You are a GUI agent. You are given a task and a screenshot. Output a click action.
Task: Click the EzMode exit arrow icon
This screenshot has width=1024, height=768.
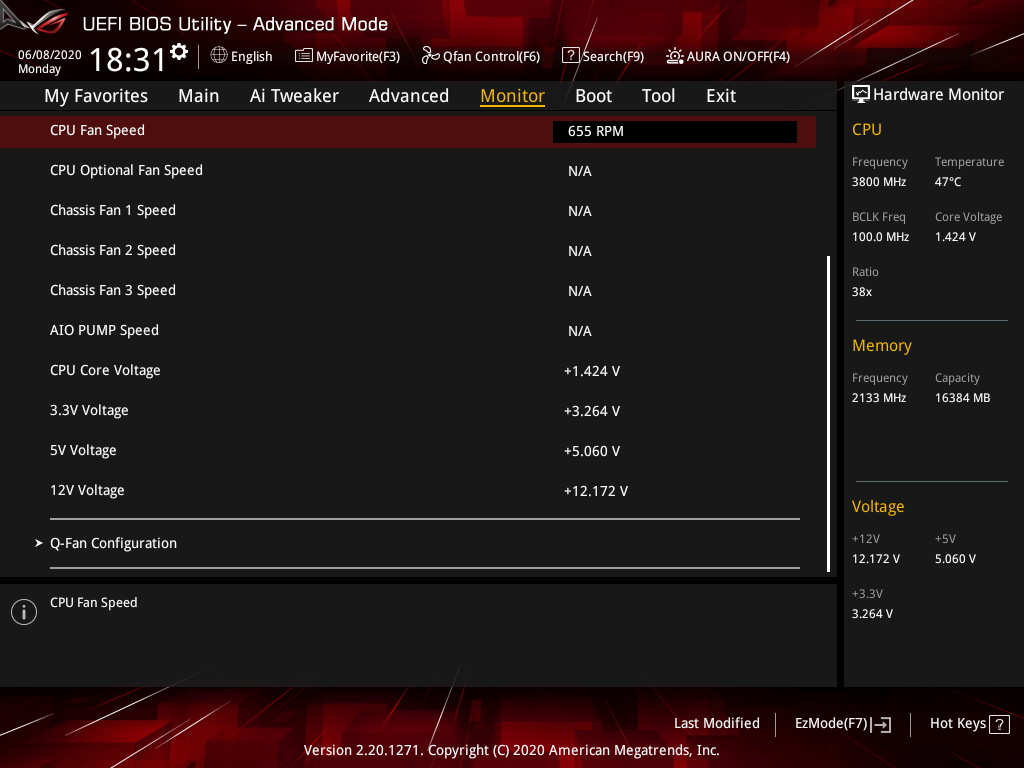pos(882,724)
